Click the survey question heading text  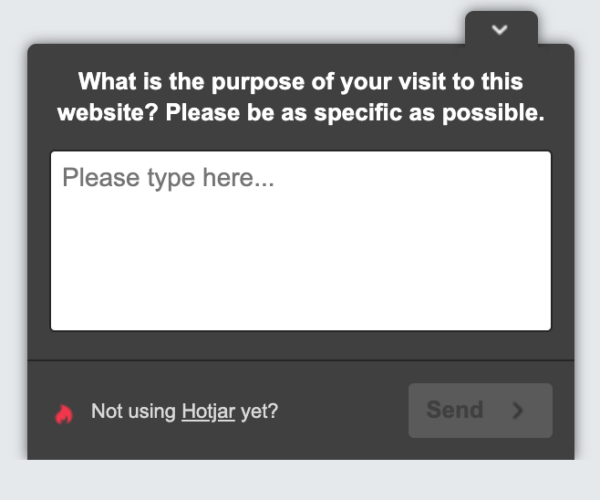pos(300,97)
